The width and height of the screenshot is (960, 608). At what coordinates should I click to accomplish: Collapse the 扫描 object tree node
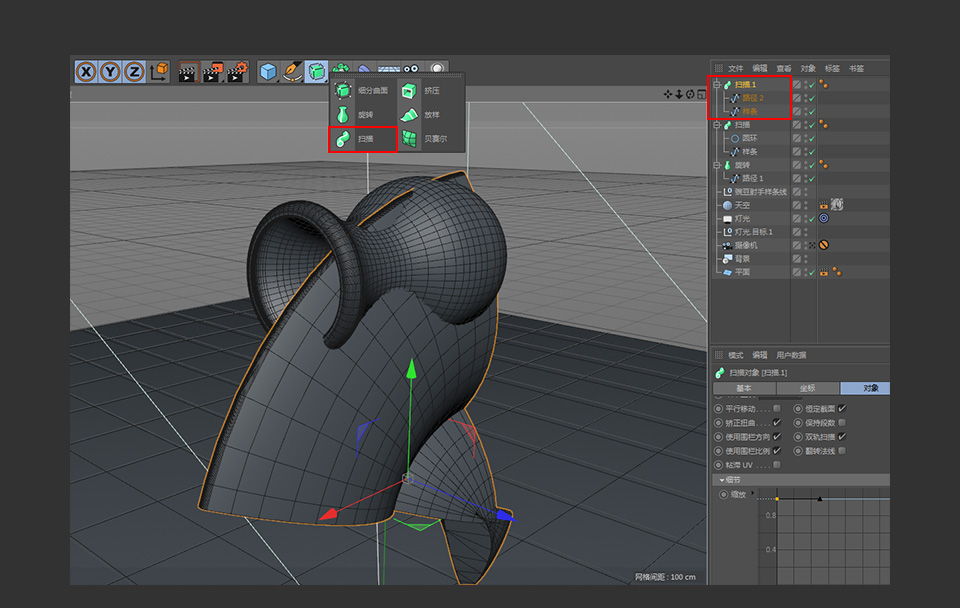click(x=717, y=125)
